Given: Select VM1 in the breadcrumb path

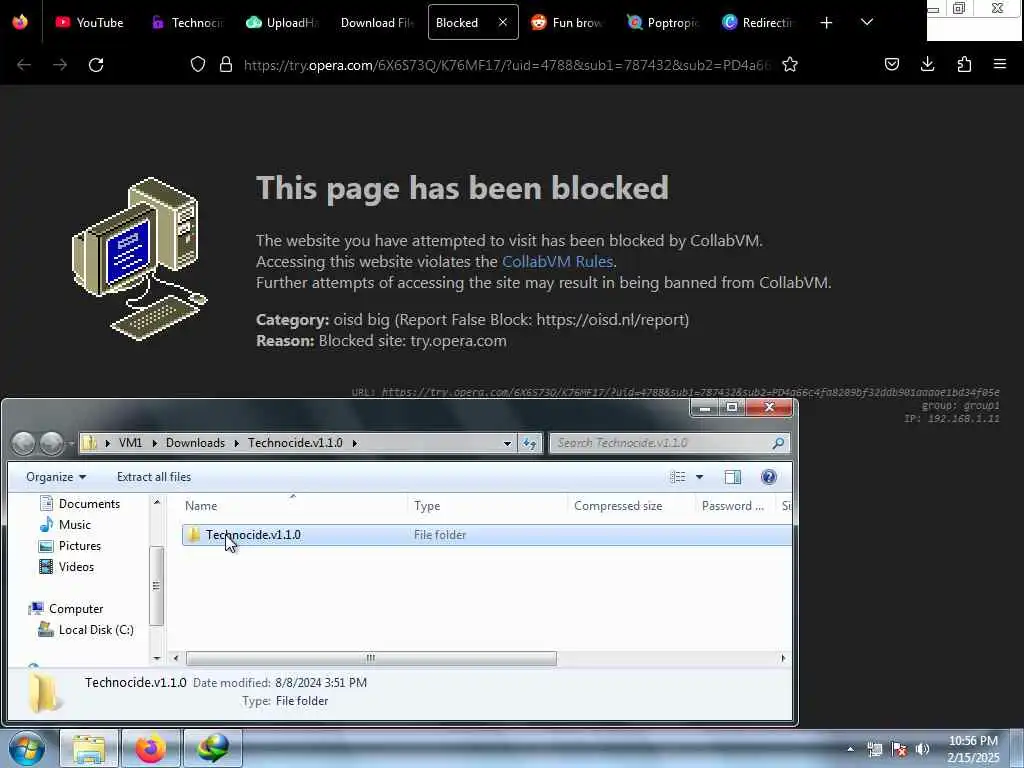Looking at the screenshot, I should (x=130, y=443).
